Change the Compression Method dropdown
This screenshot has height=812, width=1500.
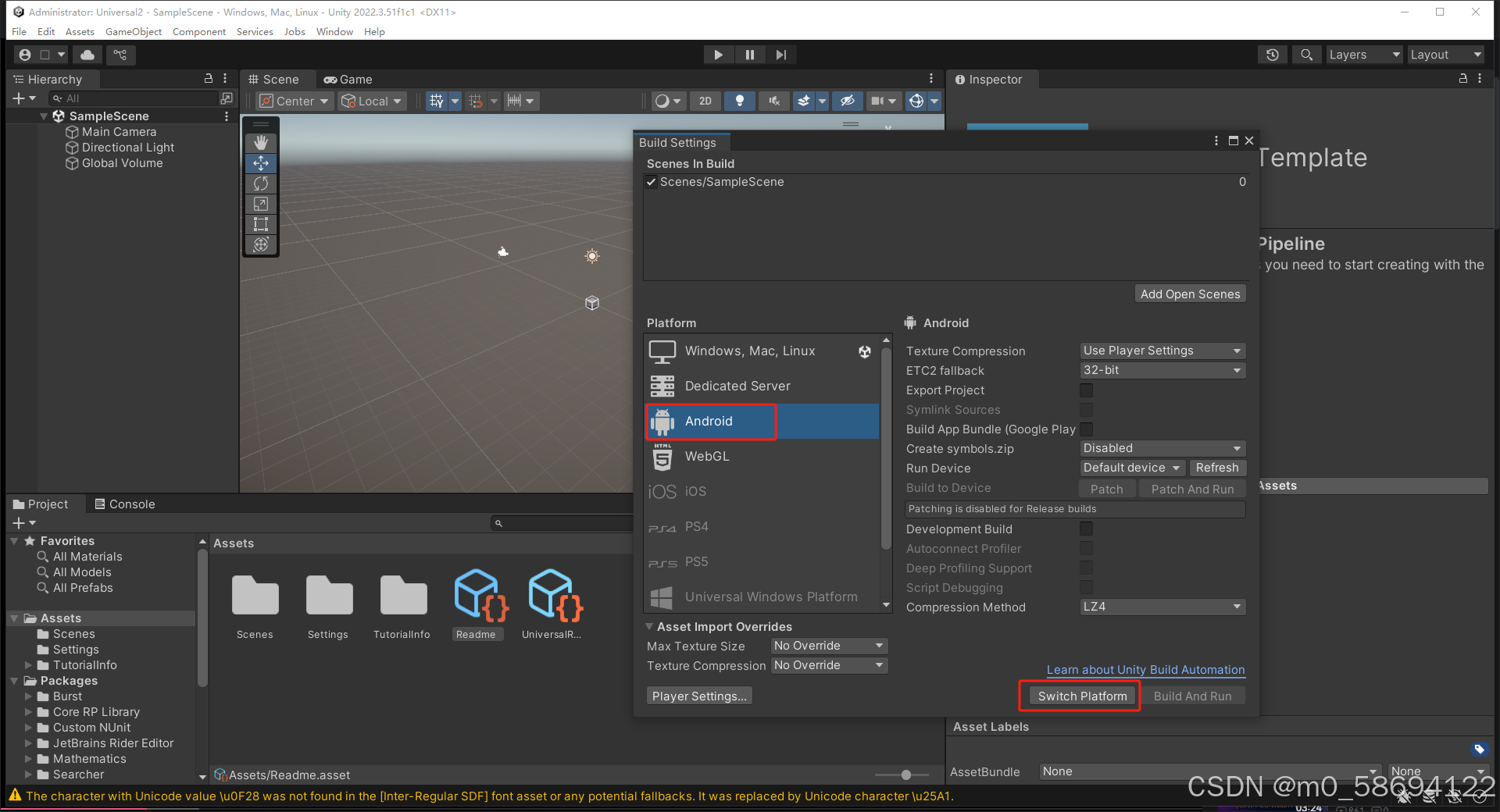coord(1162,607)
